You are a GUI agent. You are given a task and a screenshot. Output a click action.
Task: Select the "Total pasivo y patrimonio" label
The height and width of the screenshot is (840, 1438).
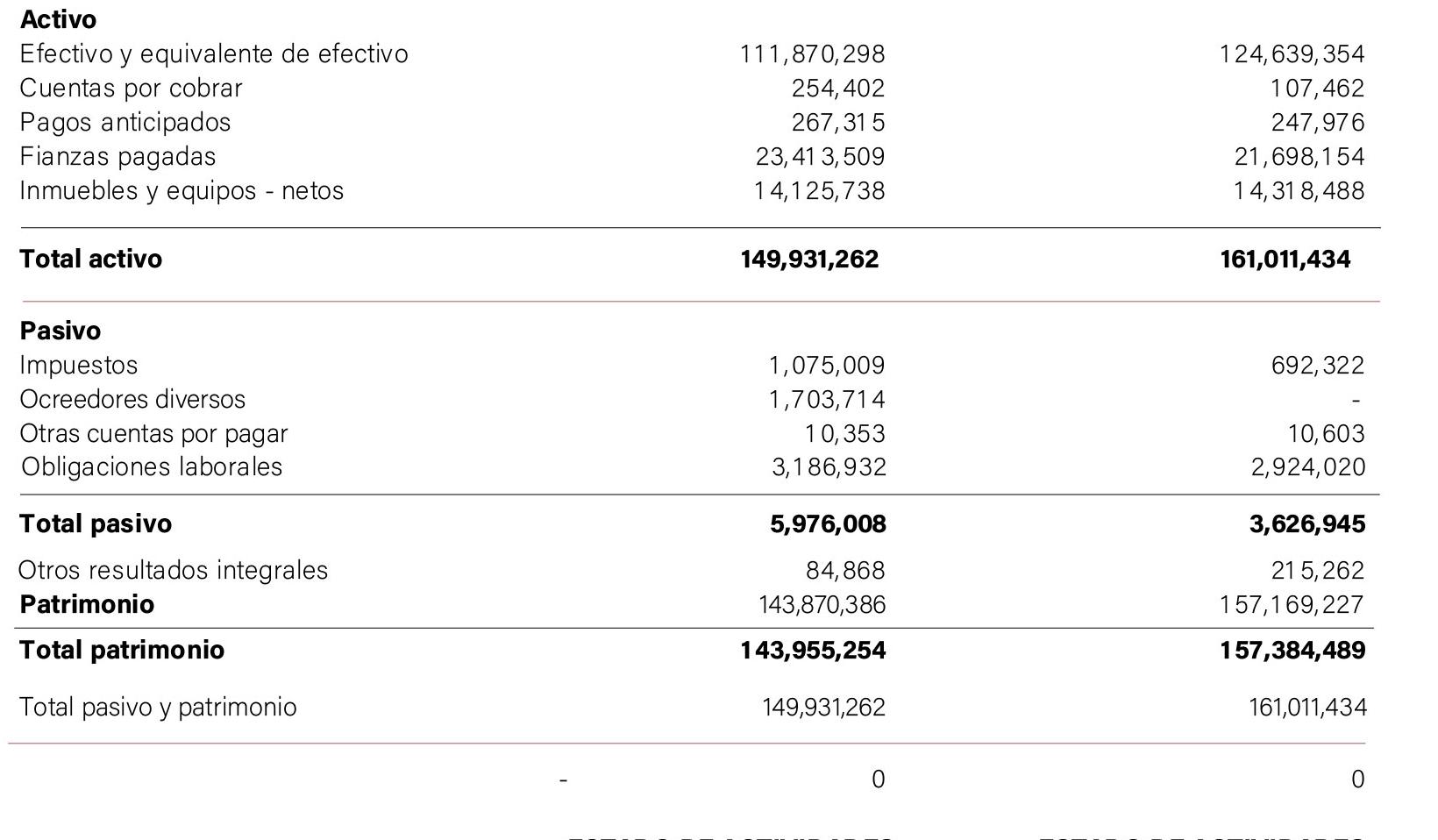[158, 708]
